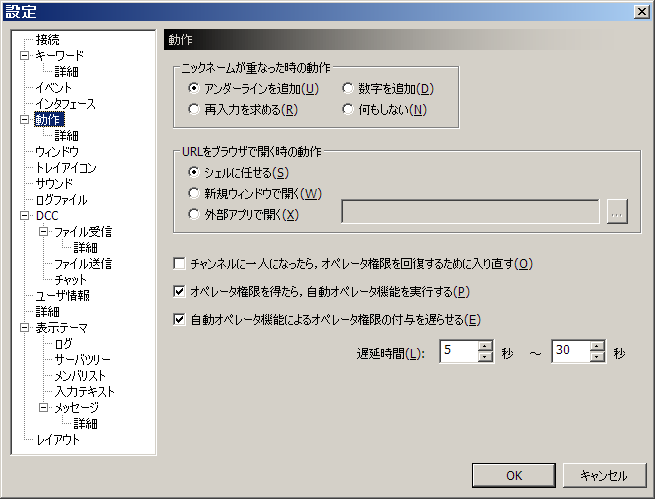The image size is (655, 499).
Task: Click the maximum delay field showing 30
Action: click(570, 351)
